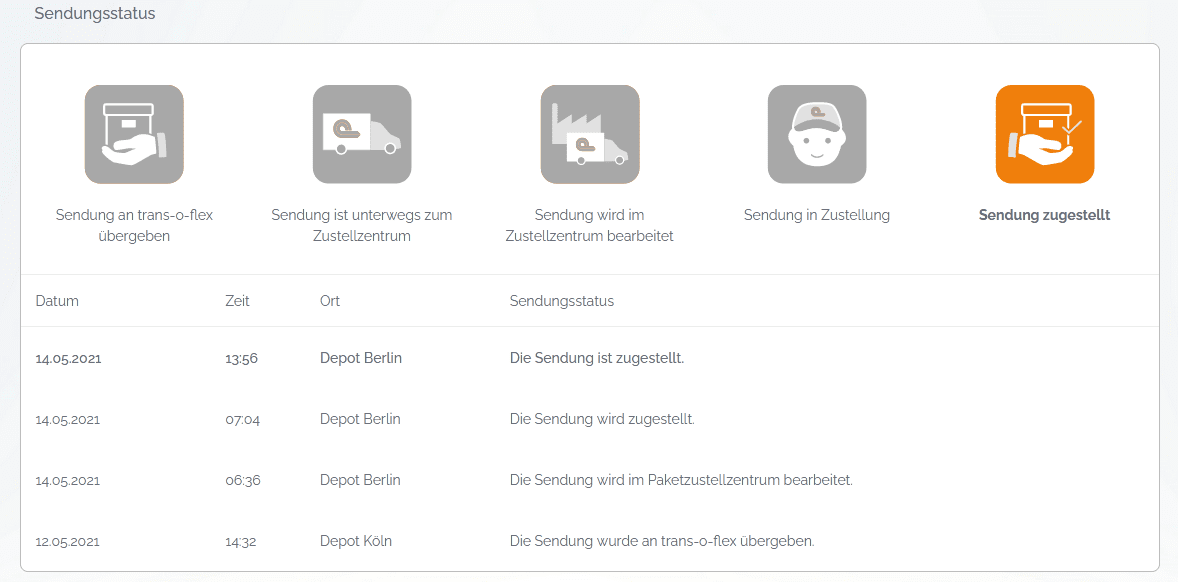
Task: Click 'Sendung ist unterwegs zum Zustellzentrum' label
Action: 362,226
